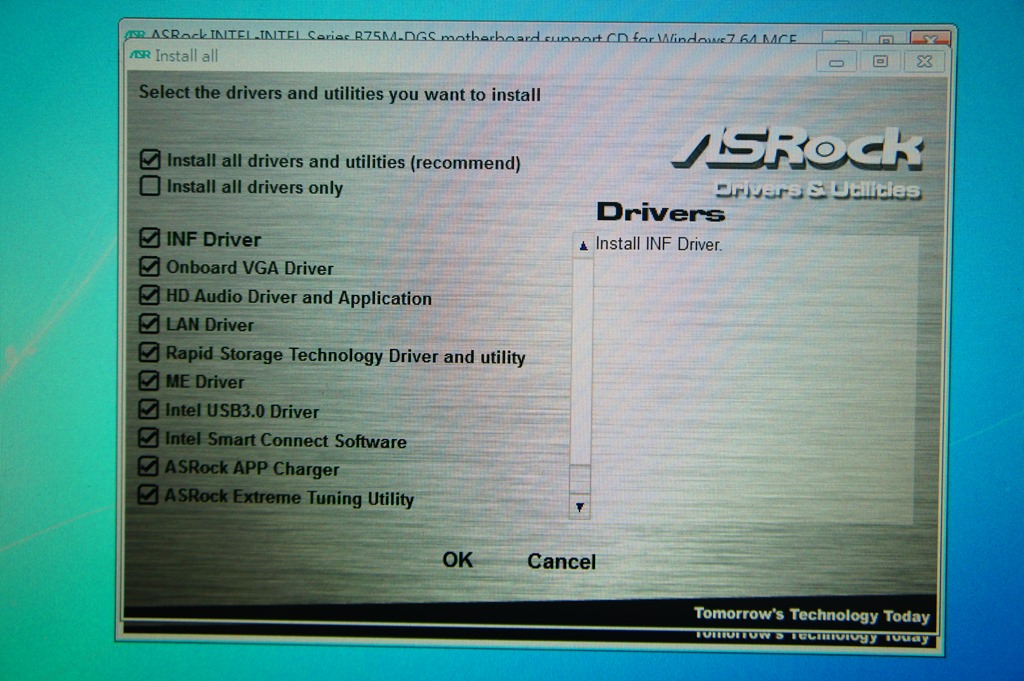Close the ASRock support CD window behind
Image resolution: width=1024 pixels, height=681 pixels.
point(929,37)
